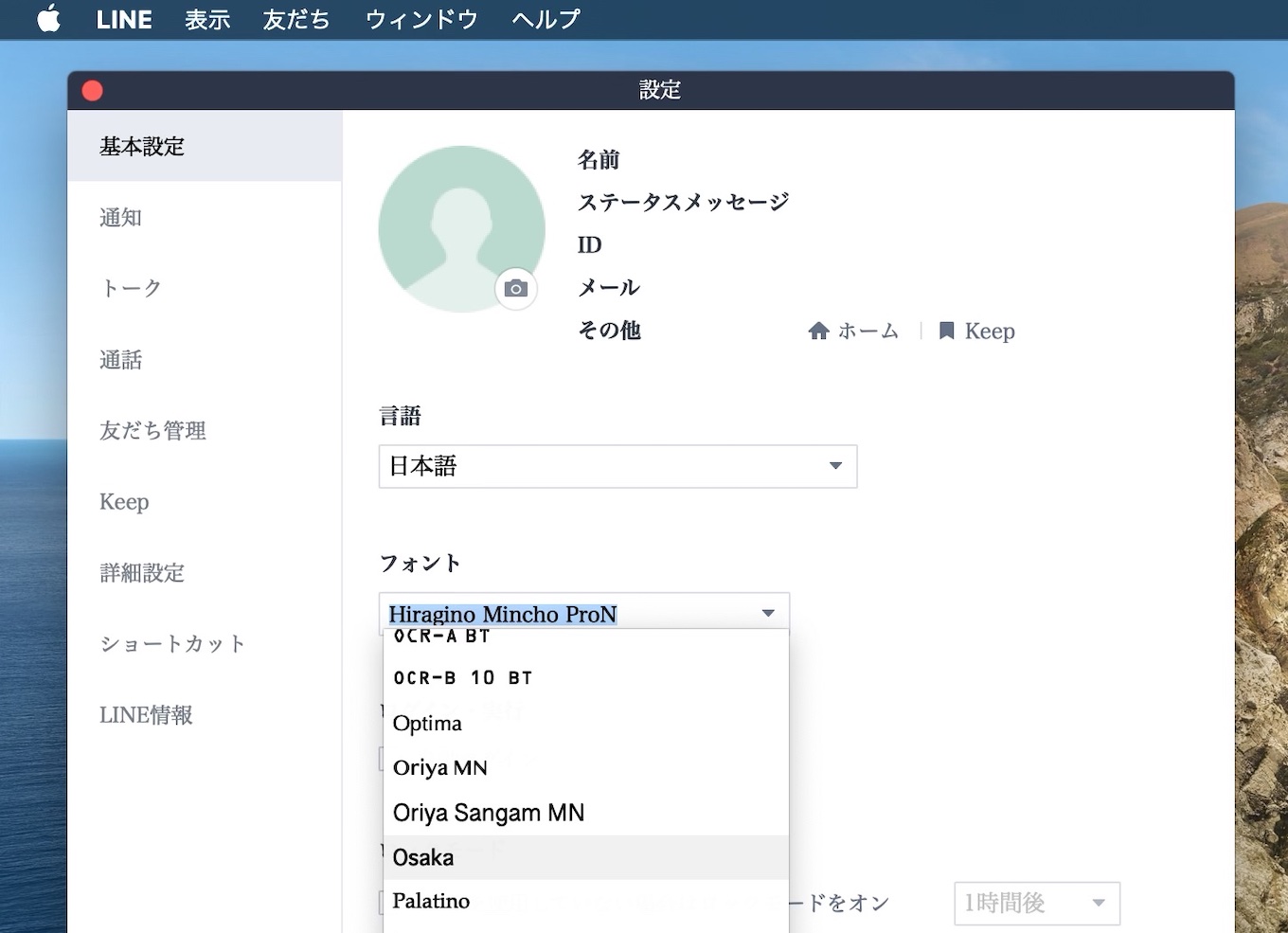The image size is (1288, 933).
Task: Choose OCR-B 10 BT font
Action: [x=586, y=678]
